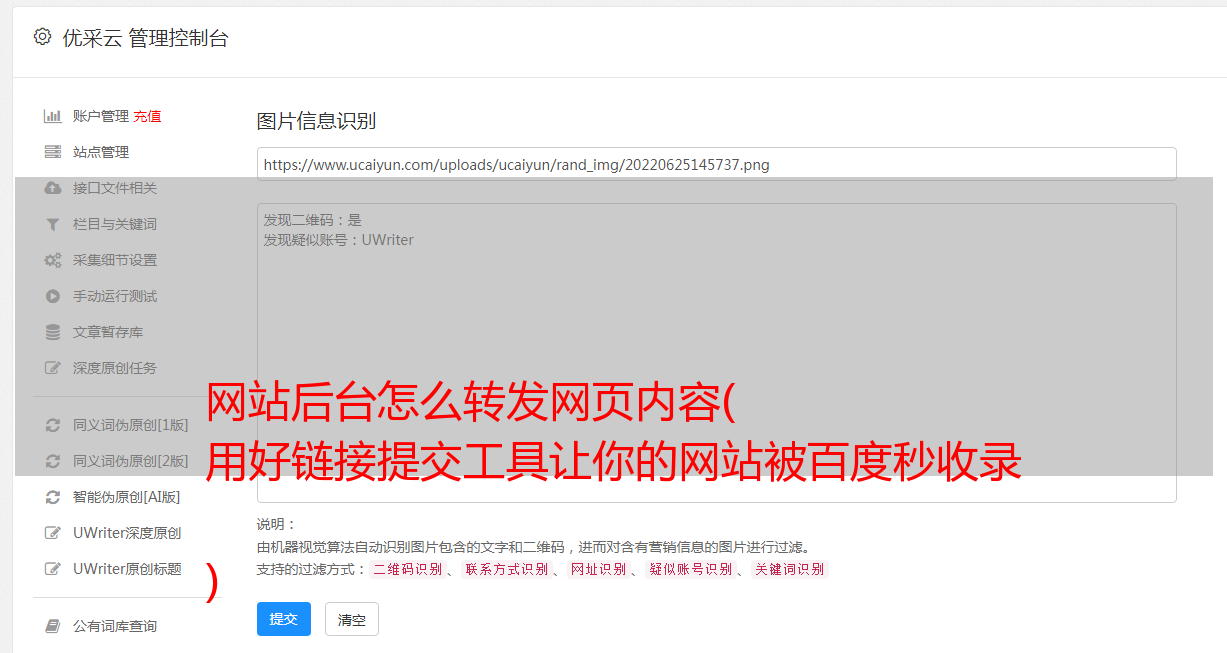This screenshot has width=1227, height=653.
Task: Go to 深度原创任务 page
Action: (x=115, y=368)
